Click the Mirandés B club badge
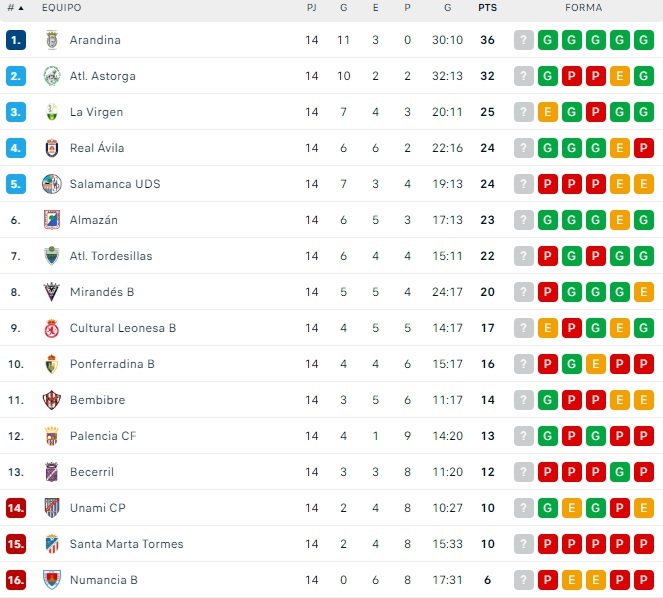663x598 pixels. (52, 292)
